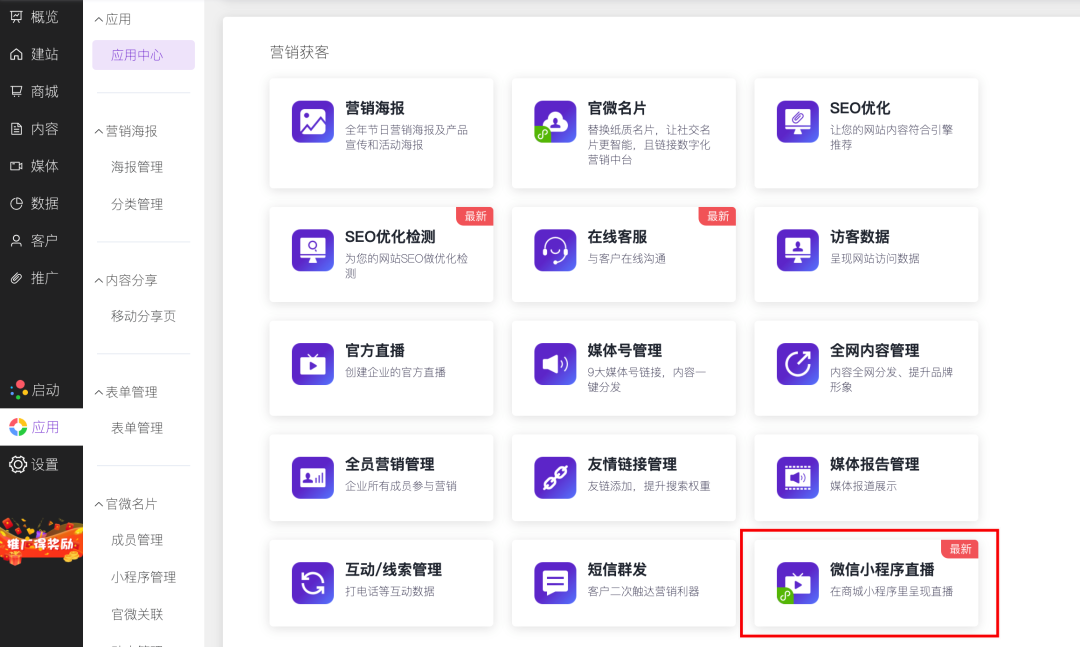Collapse the 内容分享 section
This screenshot has height=647, width=1080.
click(124, 279)
